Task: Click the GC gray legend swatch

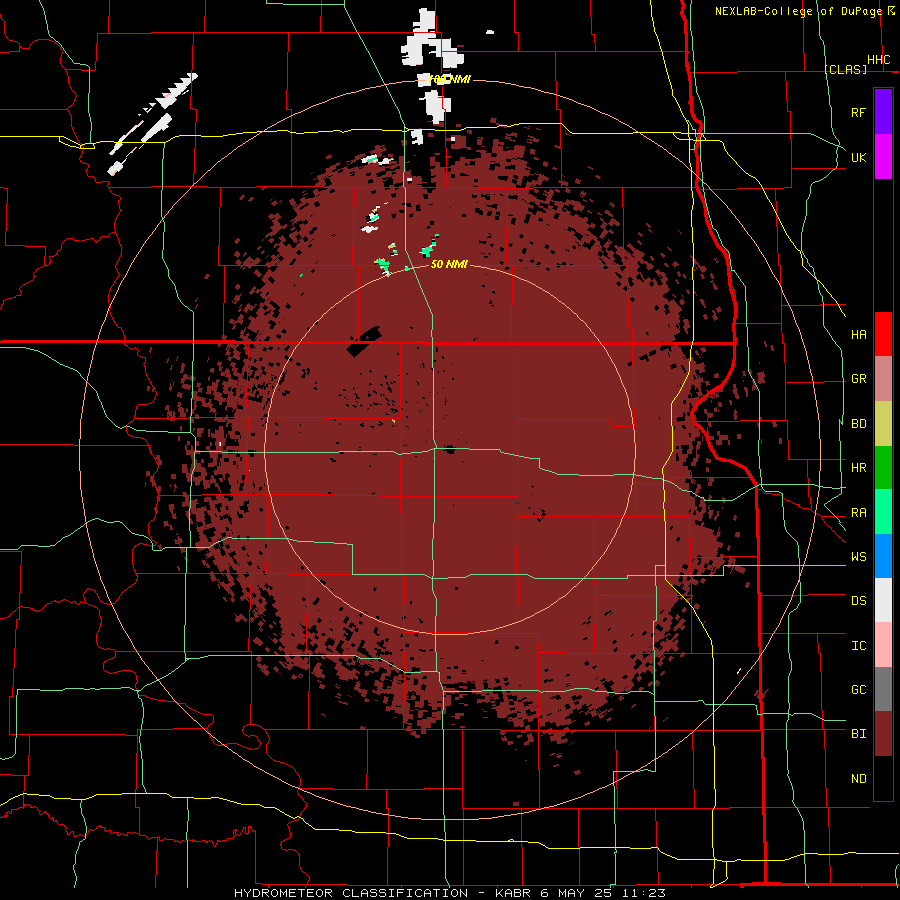Action: (883, 689)
